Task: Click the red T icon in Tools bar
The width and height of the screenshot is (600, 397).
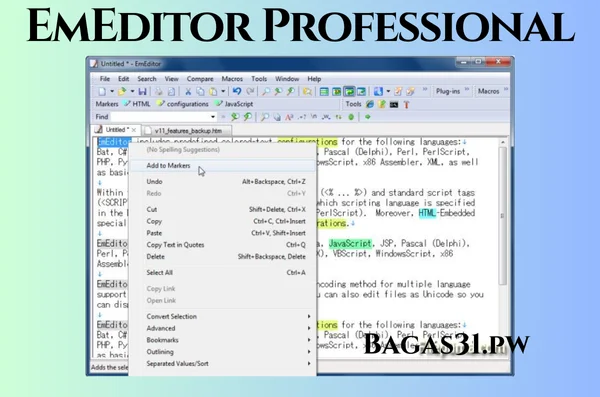Action: coord(406,104)
